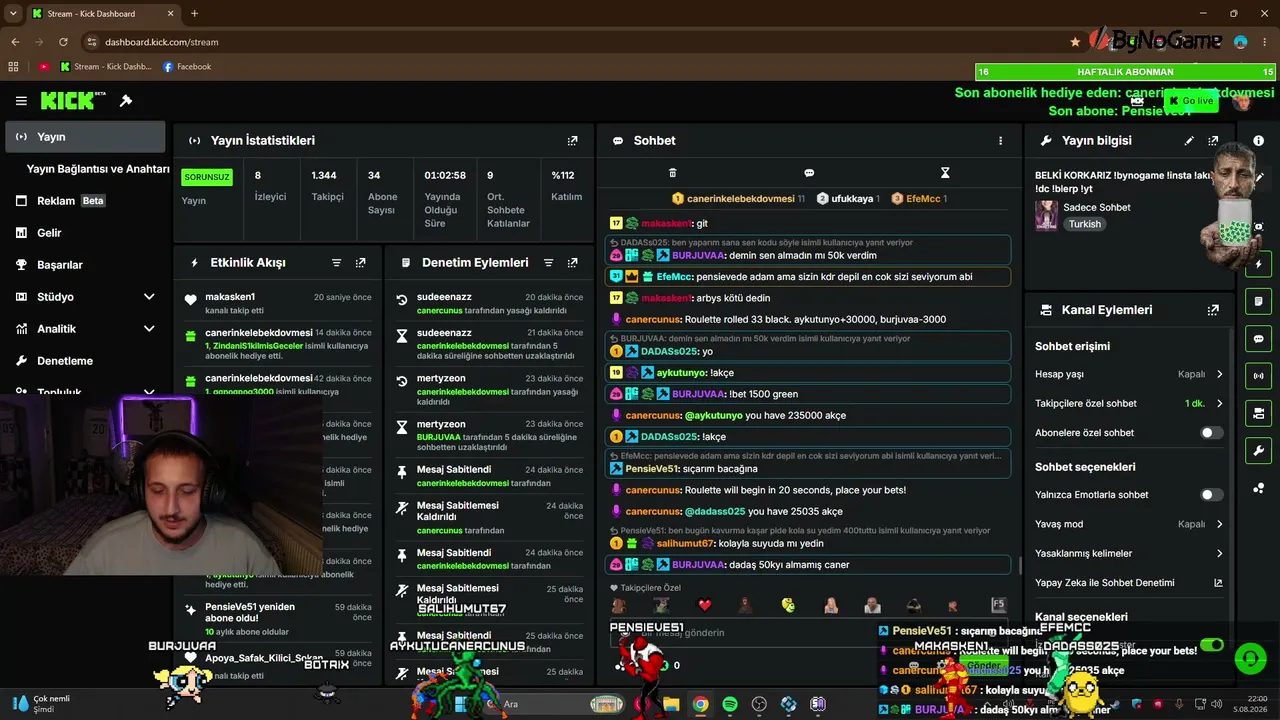Open Başarılar in the sidebar

point(85,265)
